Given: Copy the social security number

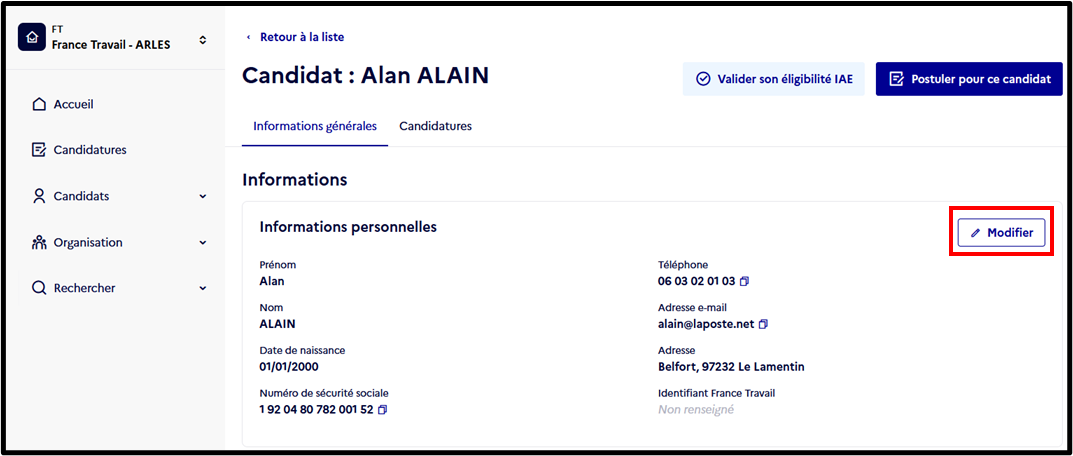Looking at the screenshot, I should click(383, 409).
